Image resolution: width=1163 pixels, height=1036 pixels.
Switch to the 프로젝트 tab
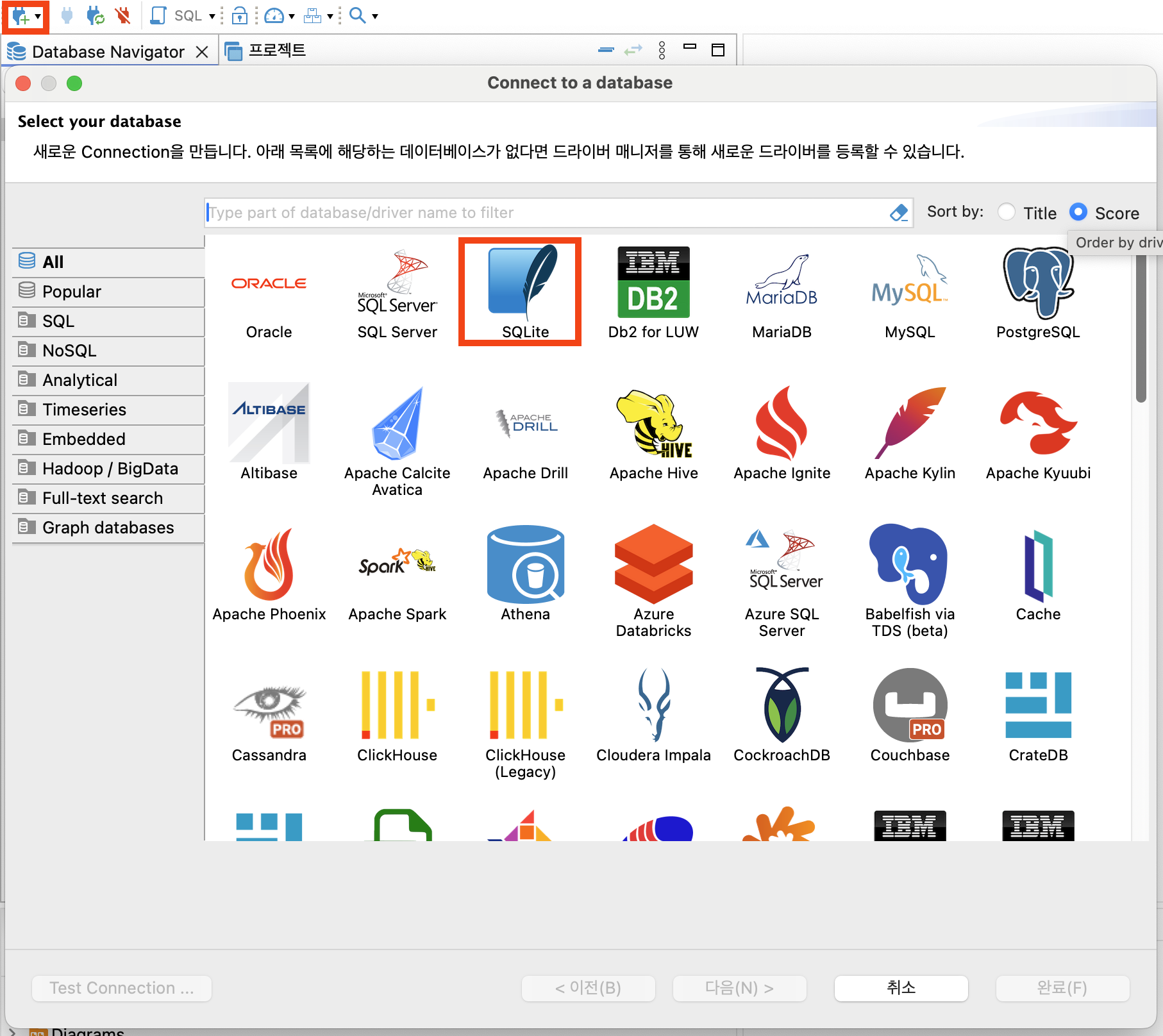[265, 51]
